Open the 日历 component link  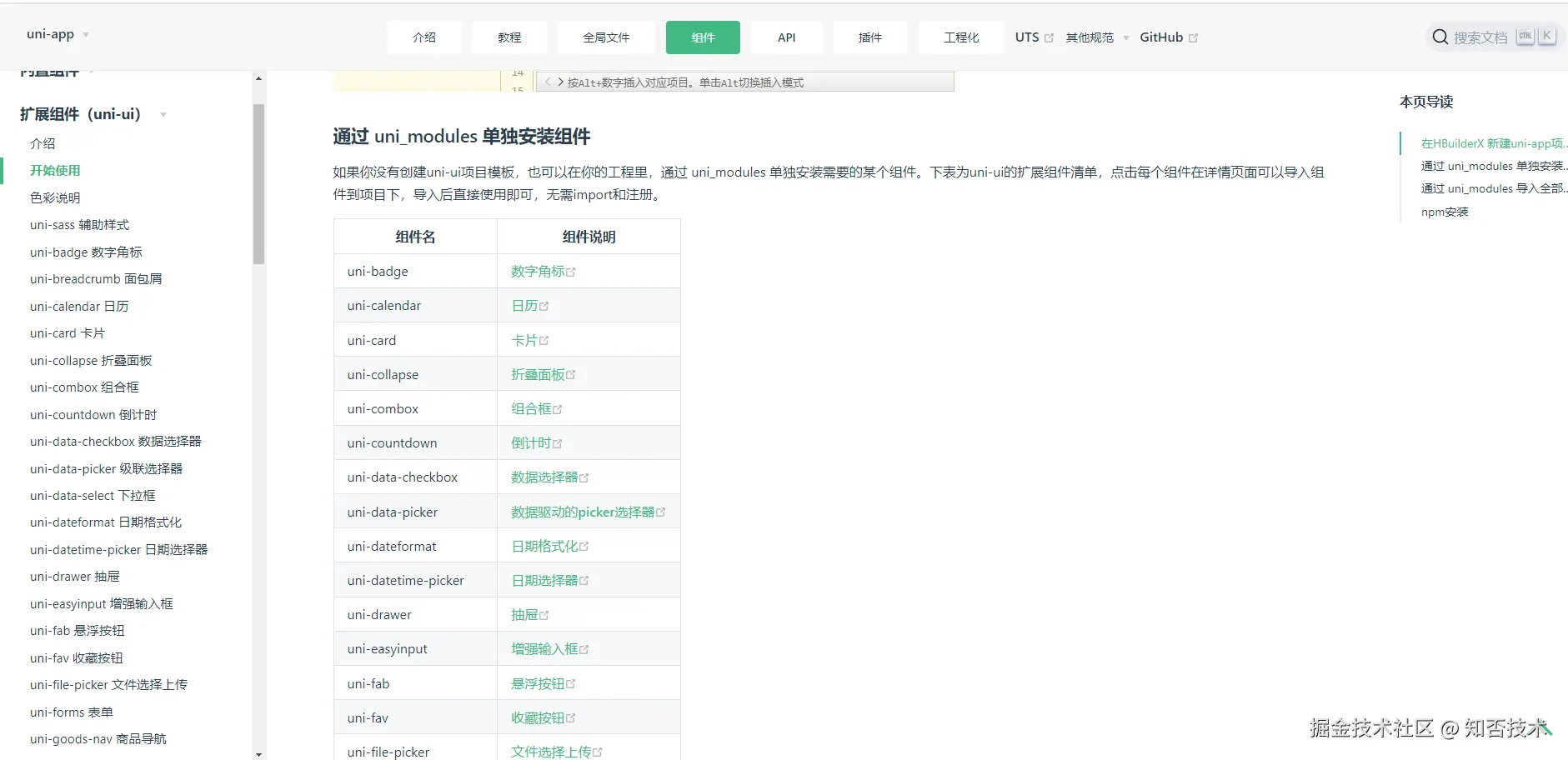[529, 306]
